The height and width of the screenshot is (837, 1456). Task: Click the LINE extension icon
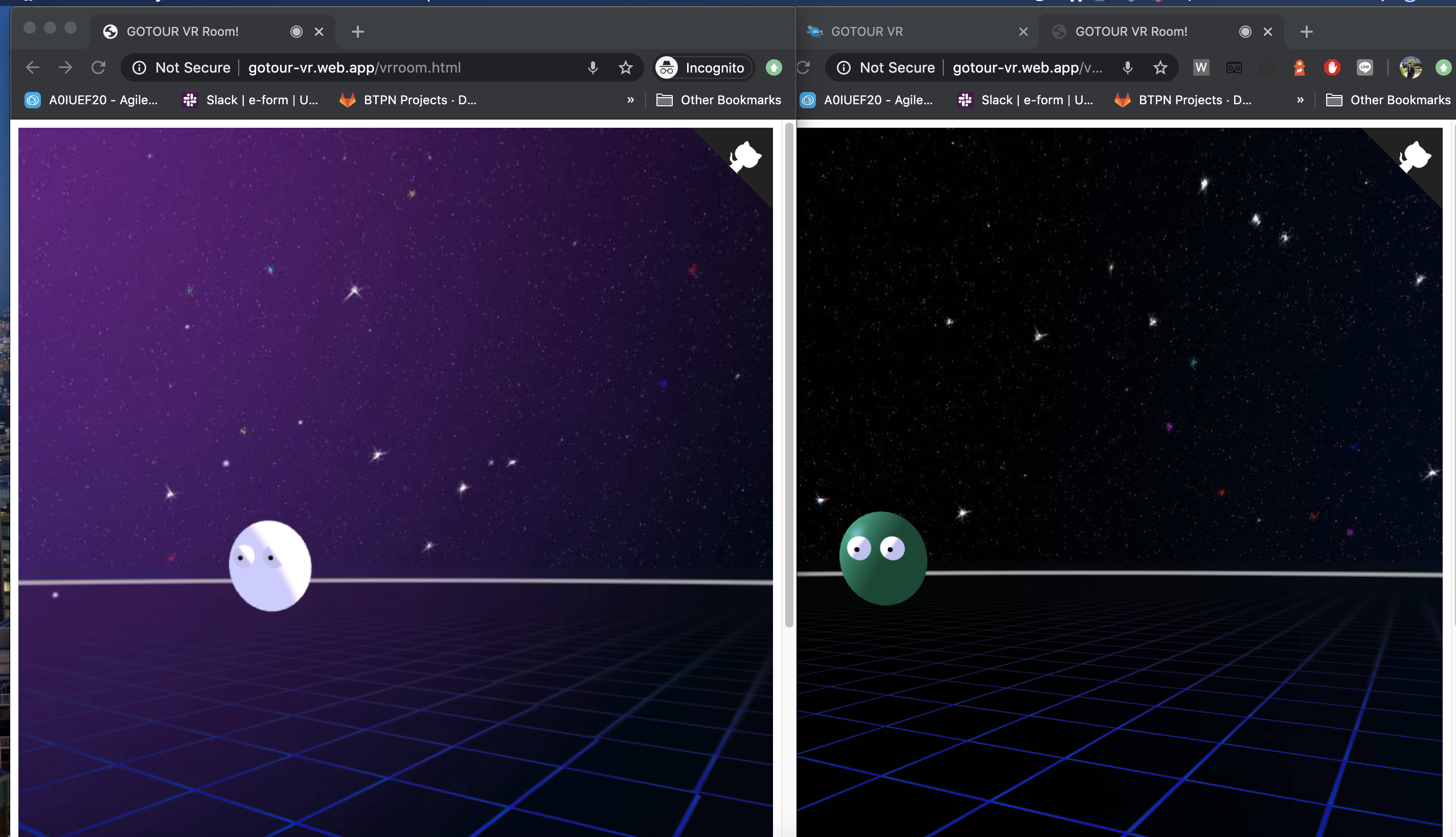click(x=1364, y=68)
